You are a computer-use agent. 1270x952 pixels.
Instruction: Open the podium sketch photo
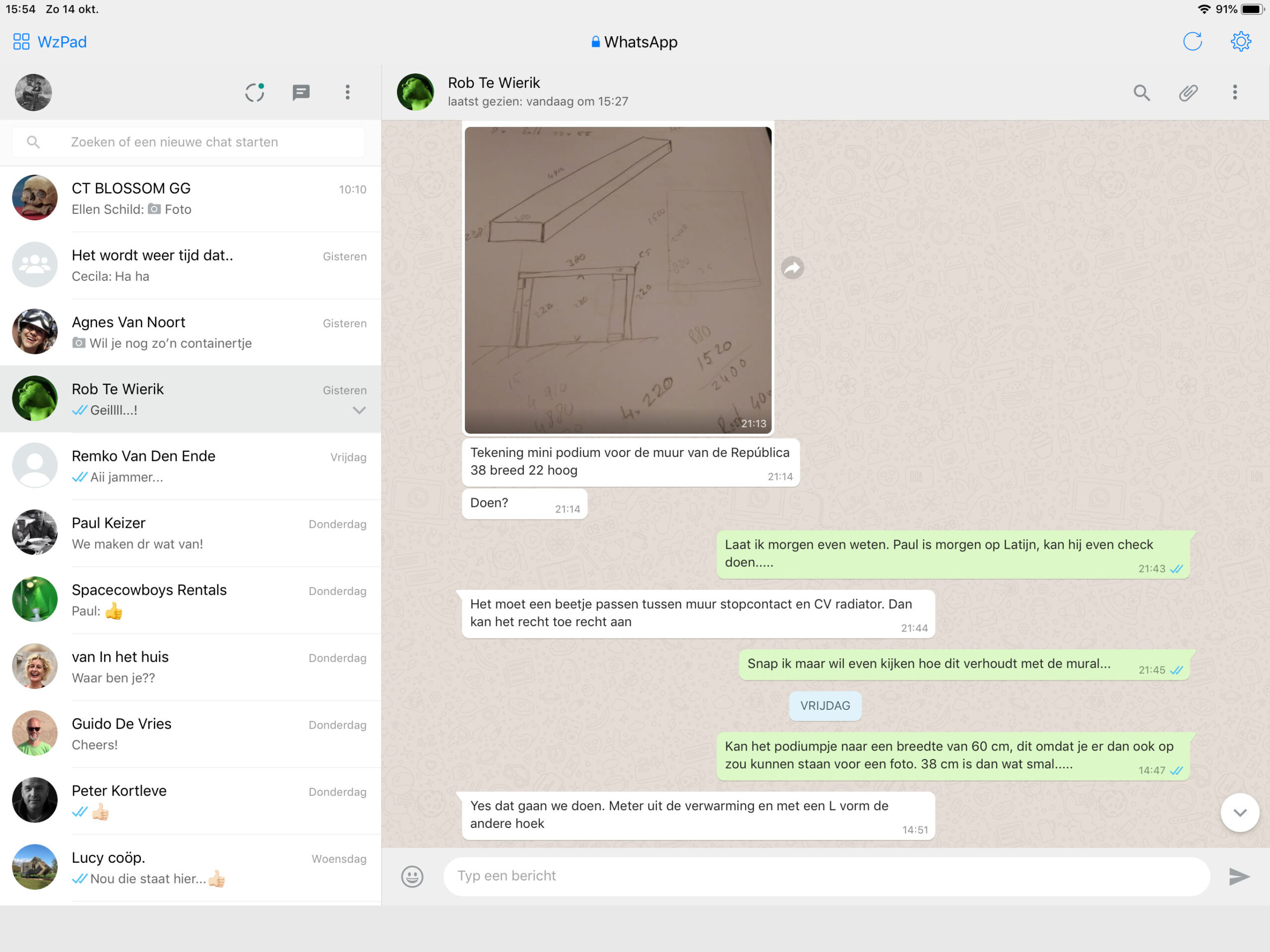[618, 280]
